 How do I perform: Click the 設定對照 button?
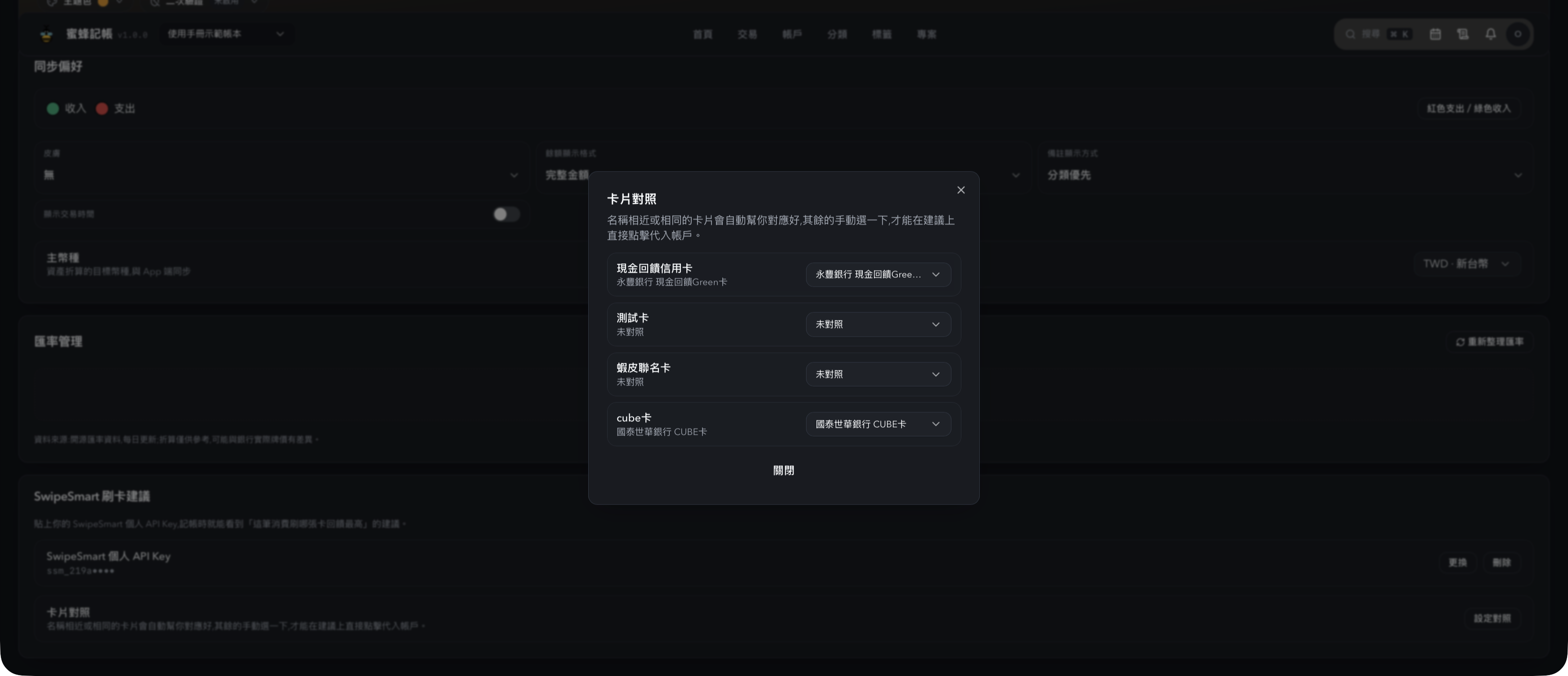1492,618
